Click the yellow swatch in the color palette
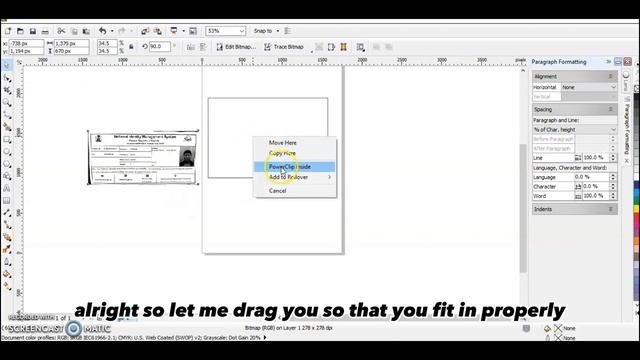 [x=636, y=209]
